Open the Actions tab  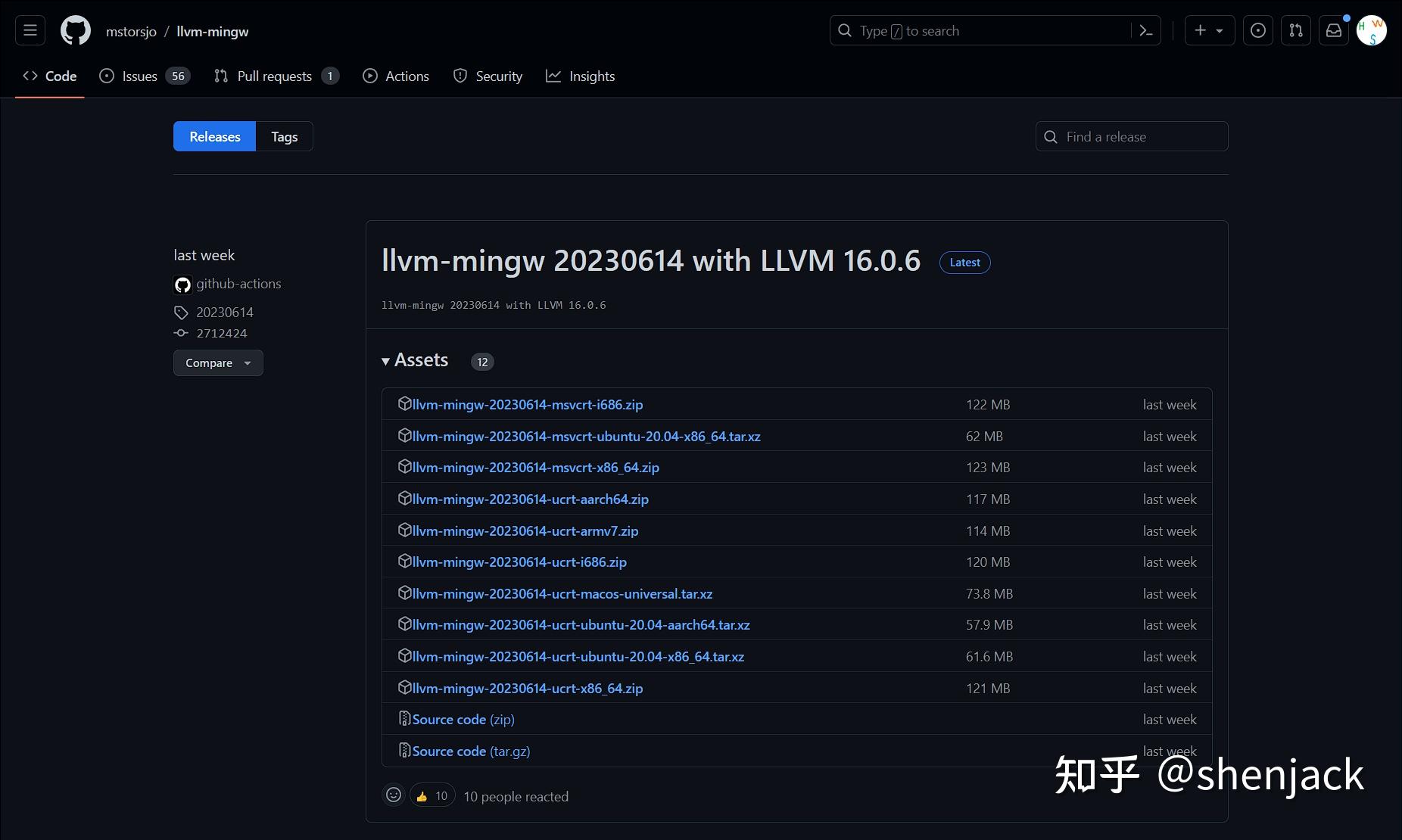[x=396, y=76]
